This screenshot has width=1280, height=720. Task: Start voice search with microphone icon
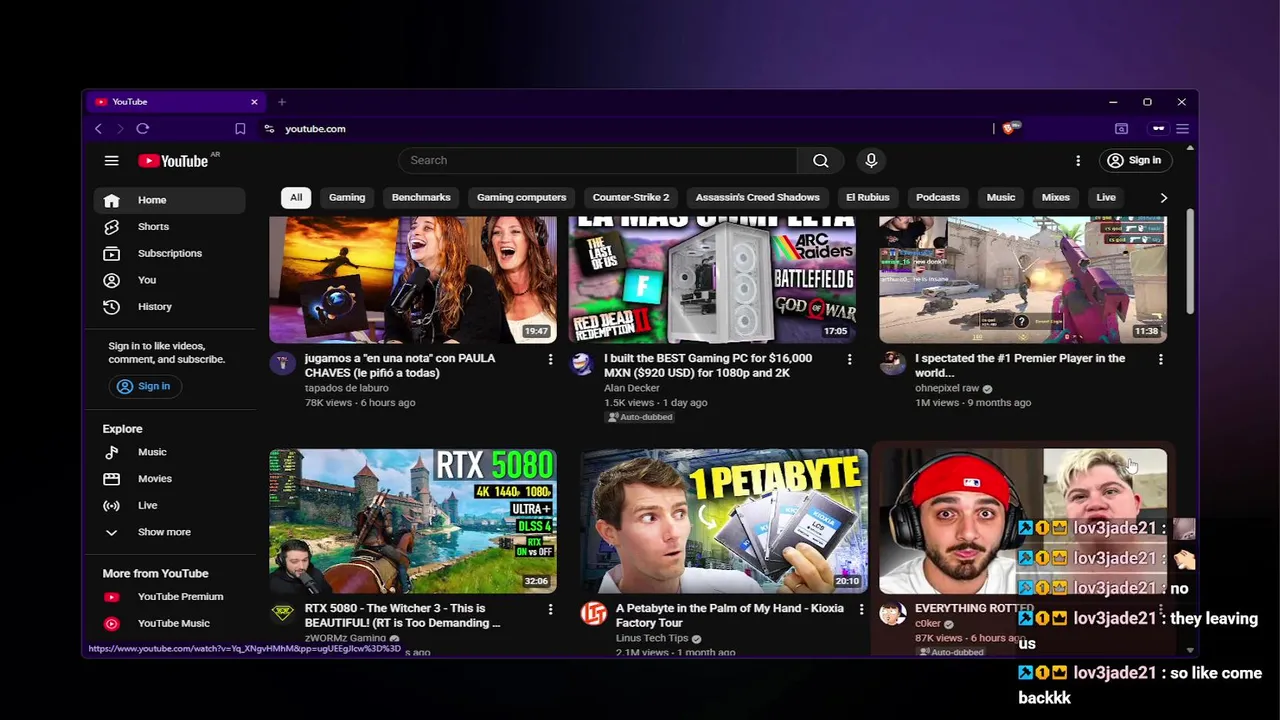(871, 160)
